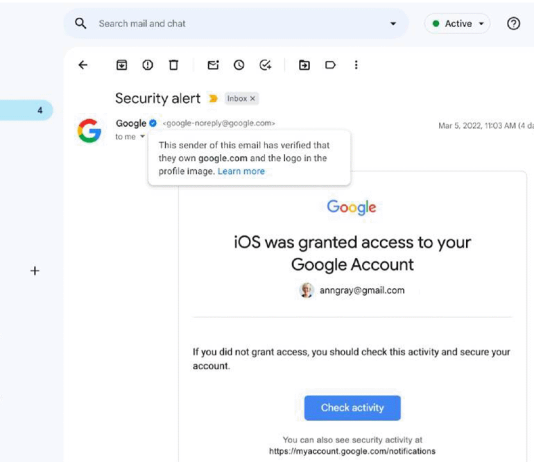The height and width of the screenshot is (462, 534).
Task: Open the Move to folder icon
Action: 304,65
